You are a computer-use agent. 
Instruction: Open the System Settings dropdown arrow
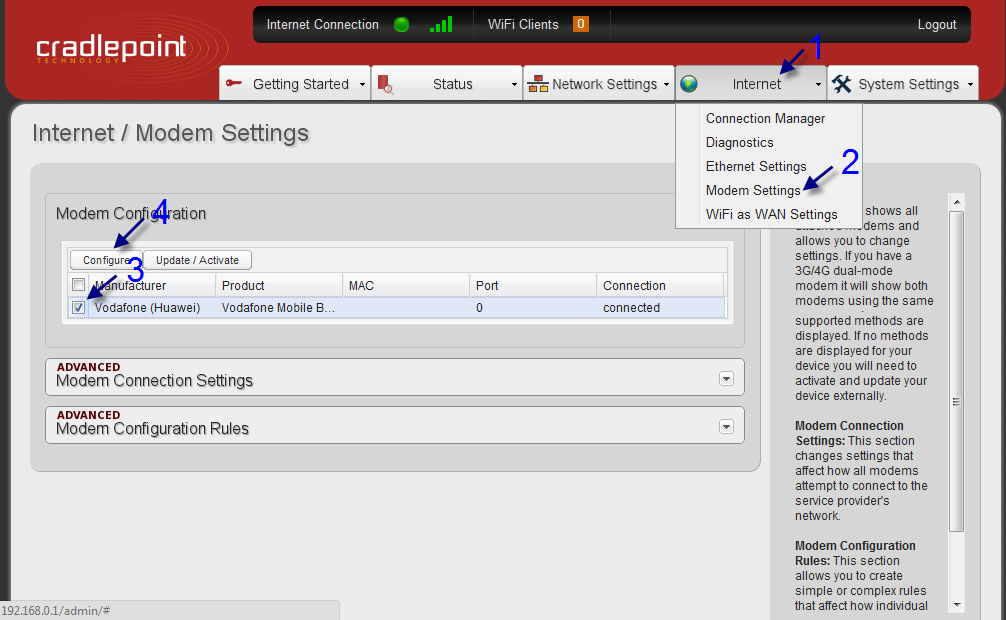pos(970,85)
